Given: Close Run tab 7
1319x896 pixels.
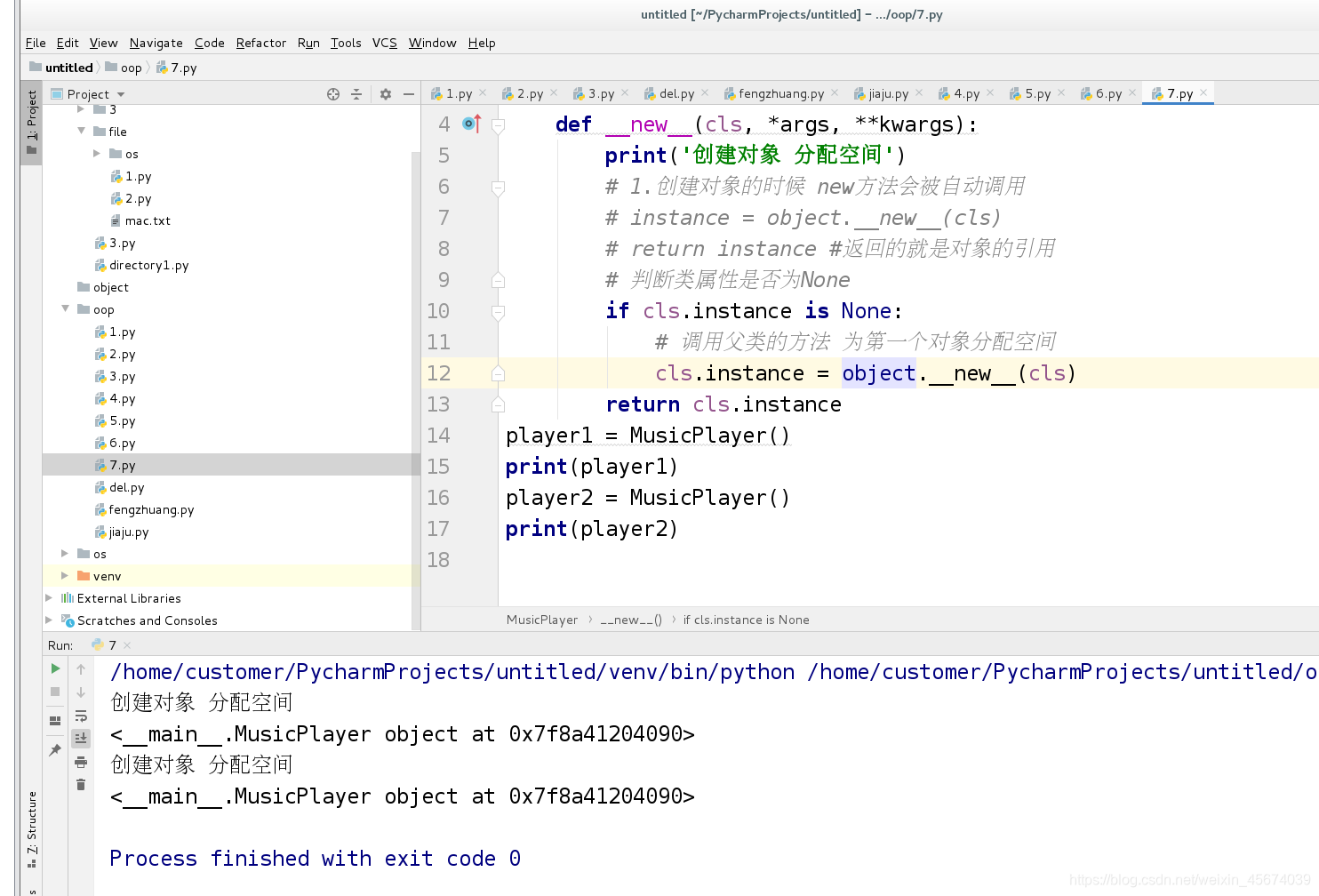Looking at the screenshot, I should (x=127, y=645).
